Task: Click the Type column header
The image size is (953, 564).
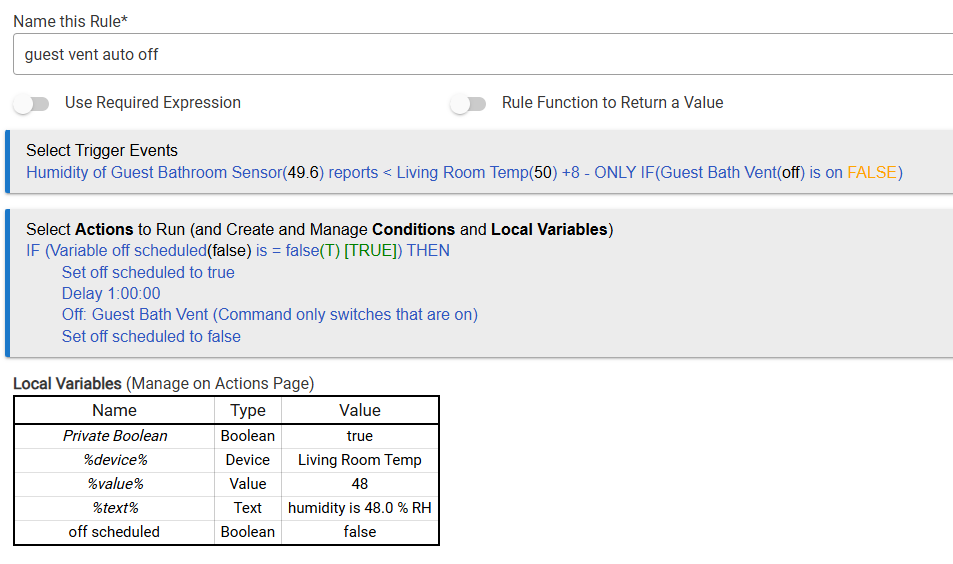Action: point(248,410)
